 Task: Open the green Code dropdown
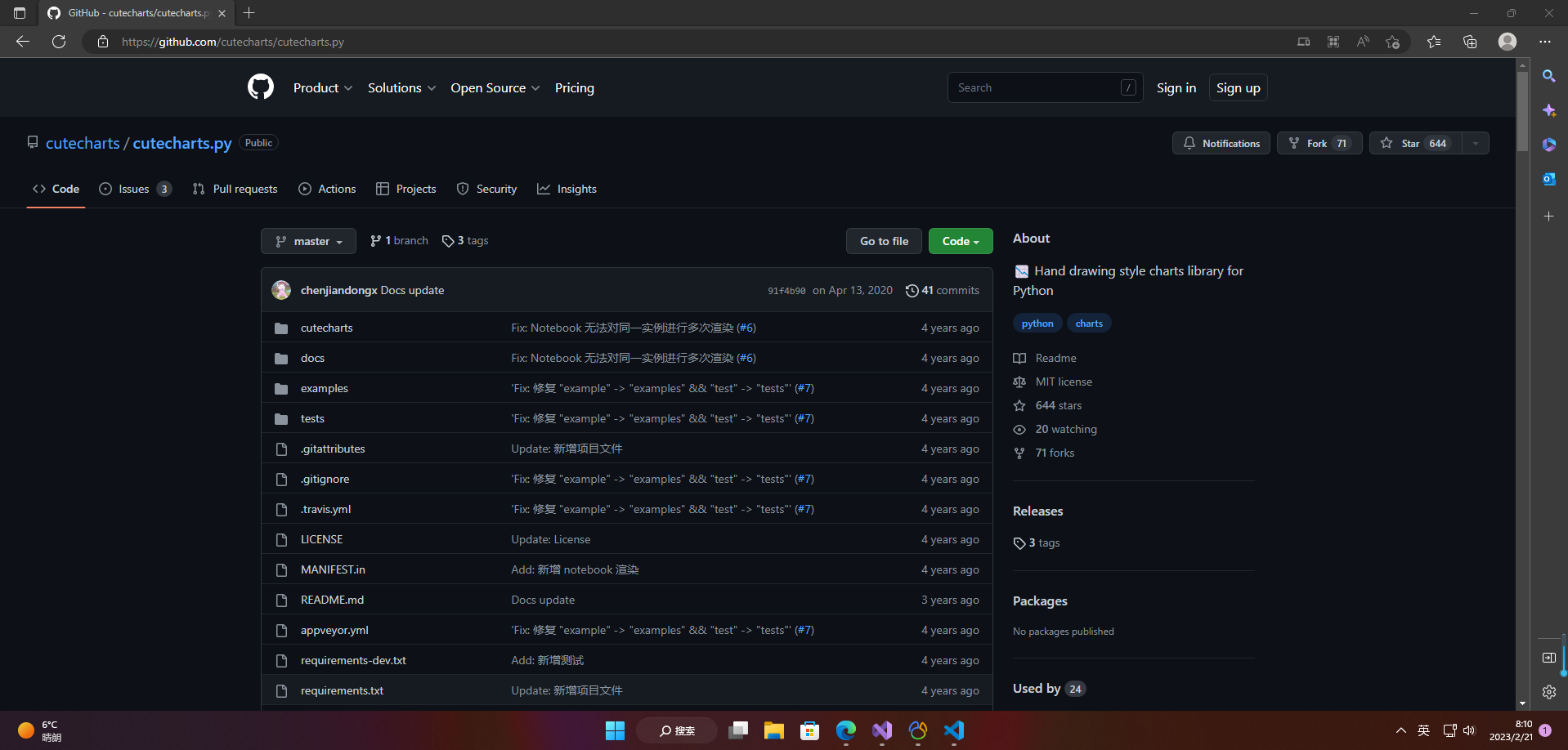tap(961, 241)
